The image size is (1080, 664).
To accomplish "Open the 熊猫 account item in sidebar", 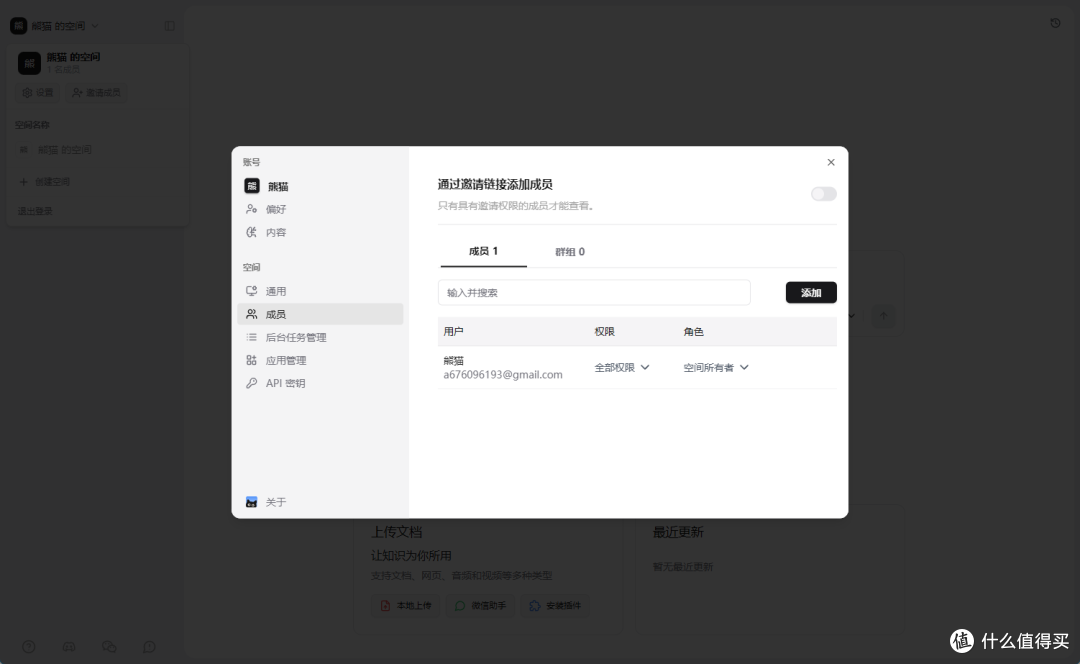I will [x=320, y=186].
